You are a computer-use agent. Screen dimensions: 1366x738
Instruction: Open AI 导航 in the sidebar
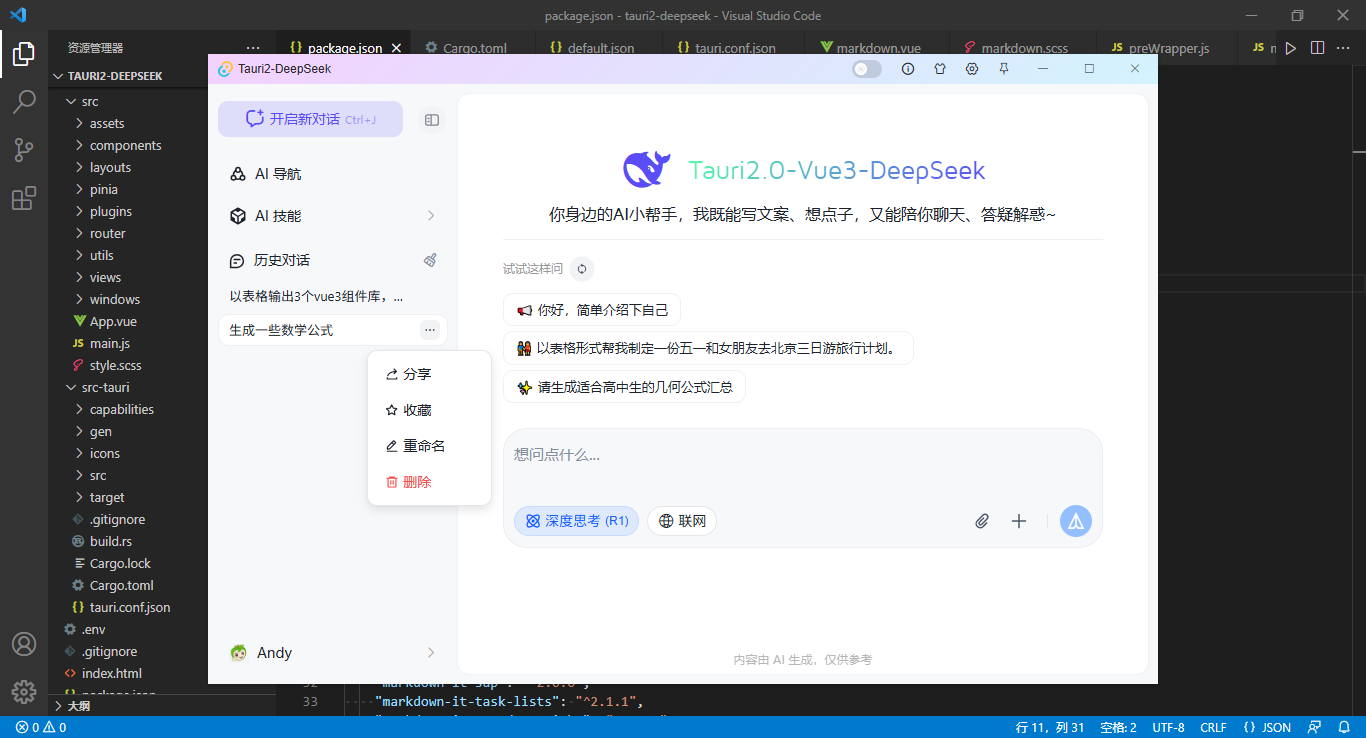pos(332,174)
